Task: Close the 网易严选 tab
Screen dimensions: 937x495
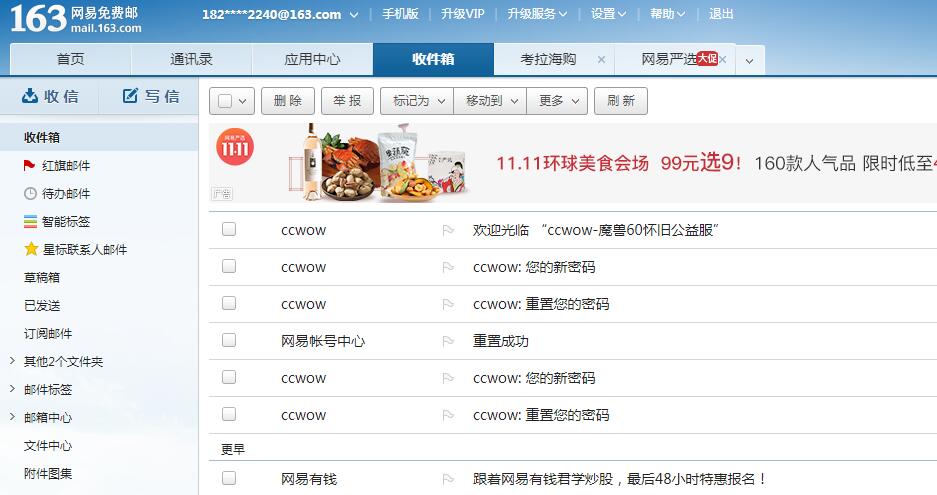Action: pos(723,59)
